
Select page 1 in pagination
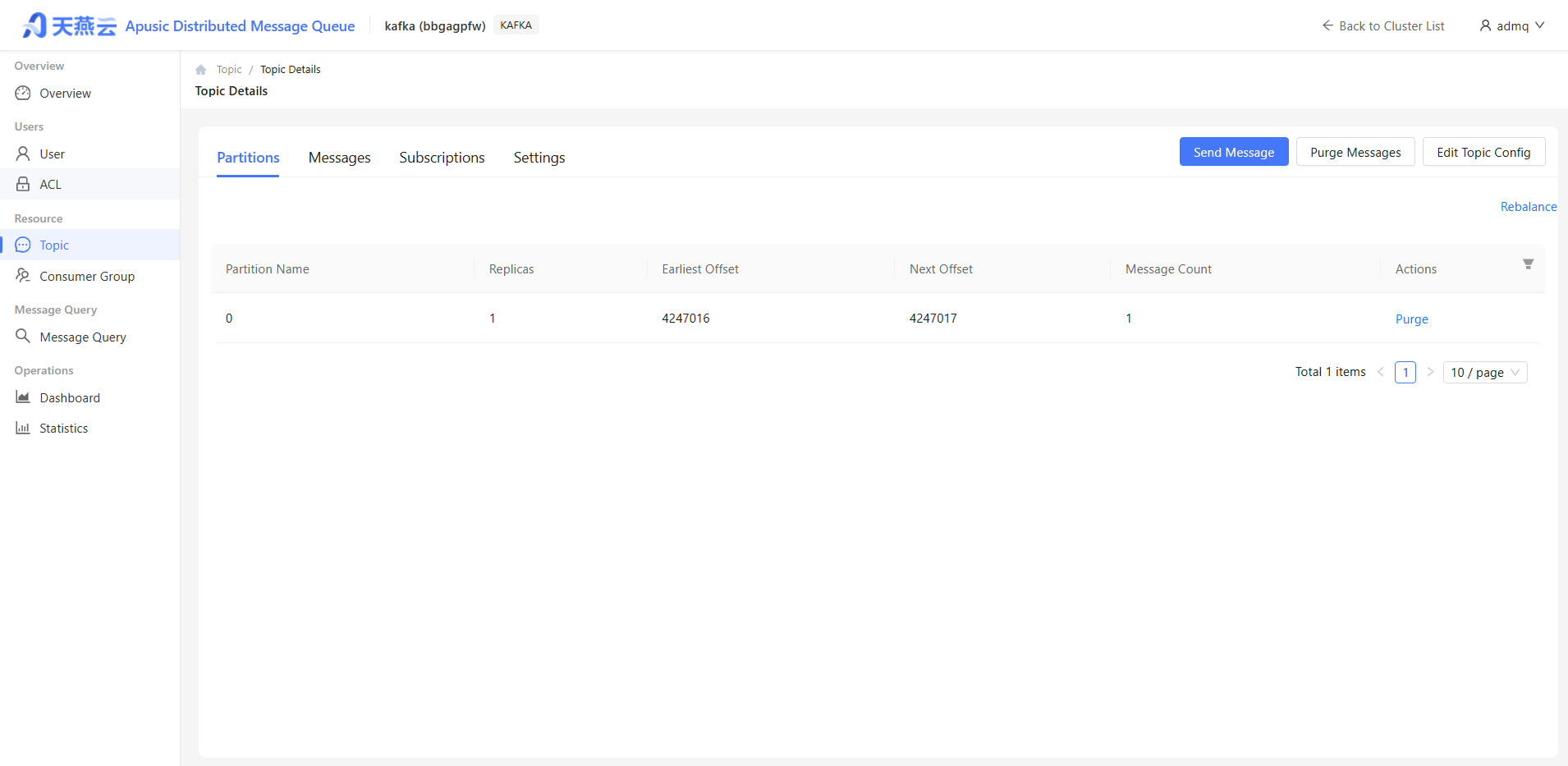[1405, 372]
